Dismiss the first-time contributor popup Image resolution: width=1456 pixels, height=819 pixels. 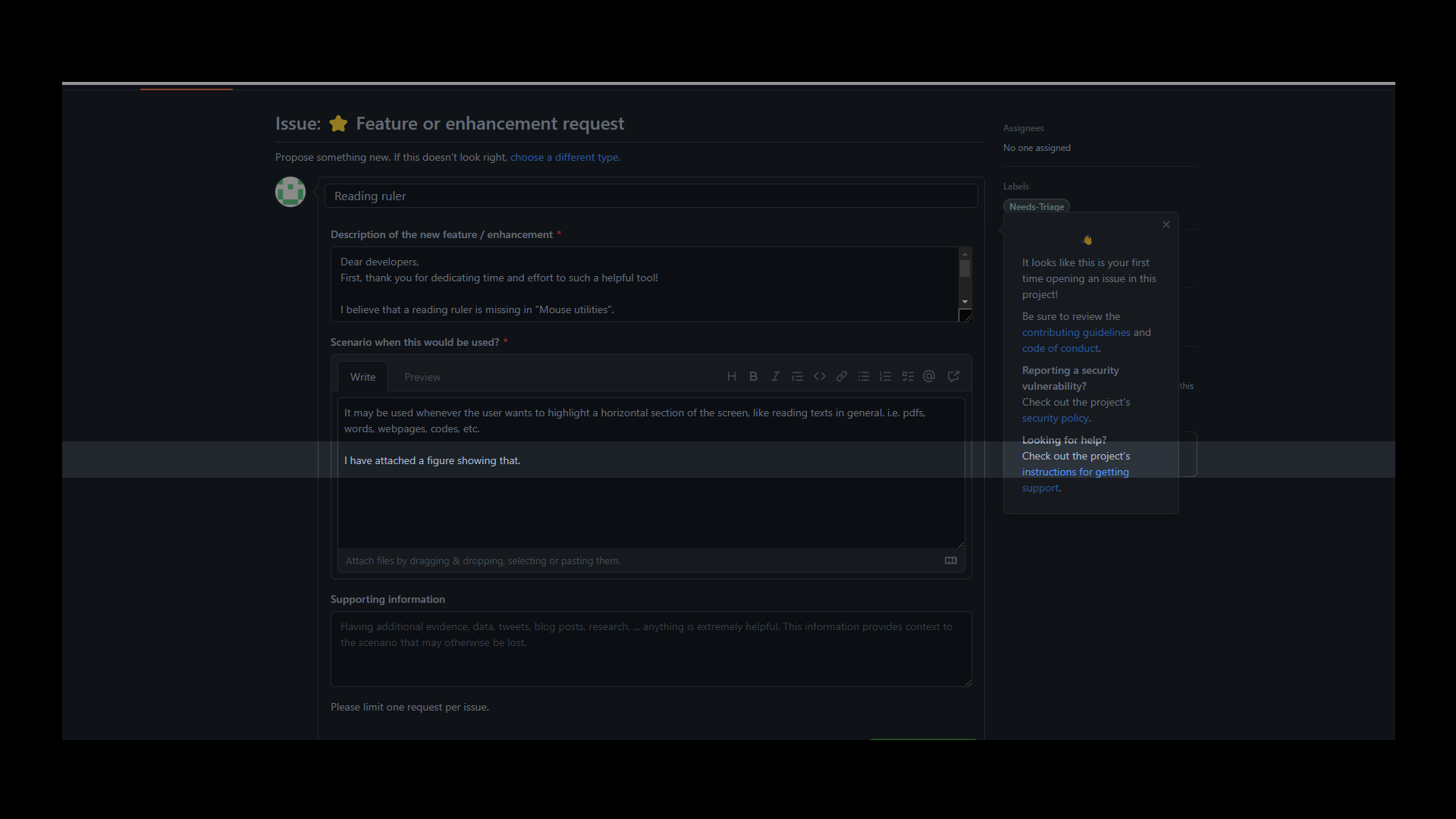point(1166,224)
